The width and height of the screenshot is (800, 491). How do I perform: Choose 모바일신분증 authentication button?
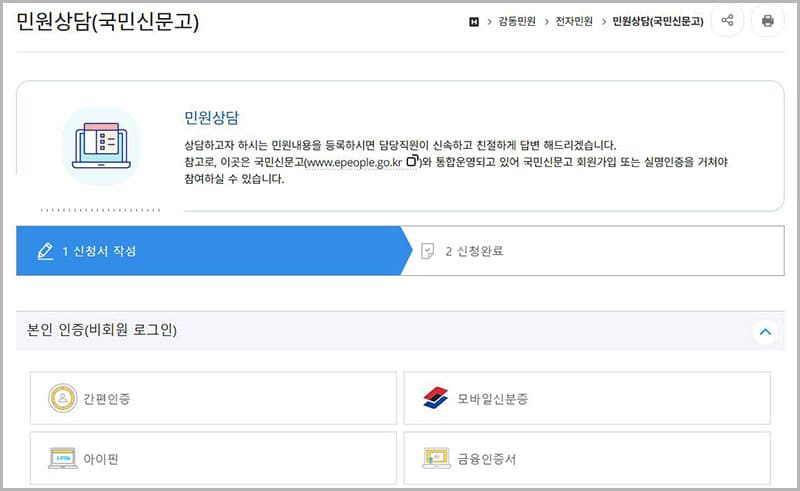(587, 399)
